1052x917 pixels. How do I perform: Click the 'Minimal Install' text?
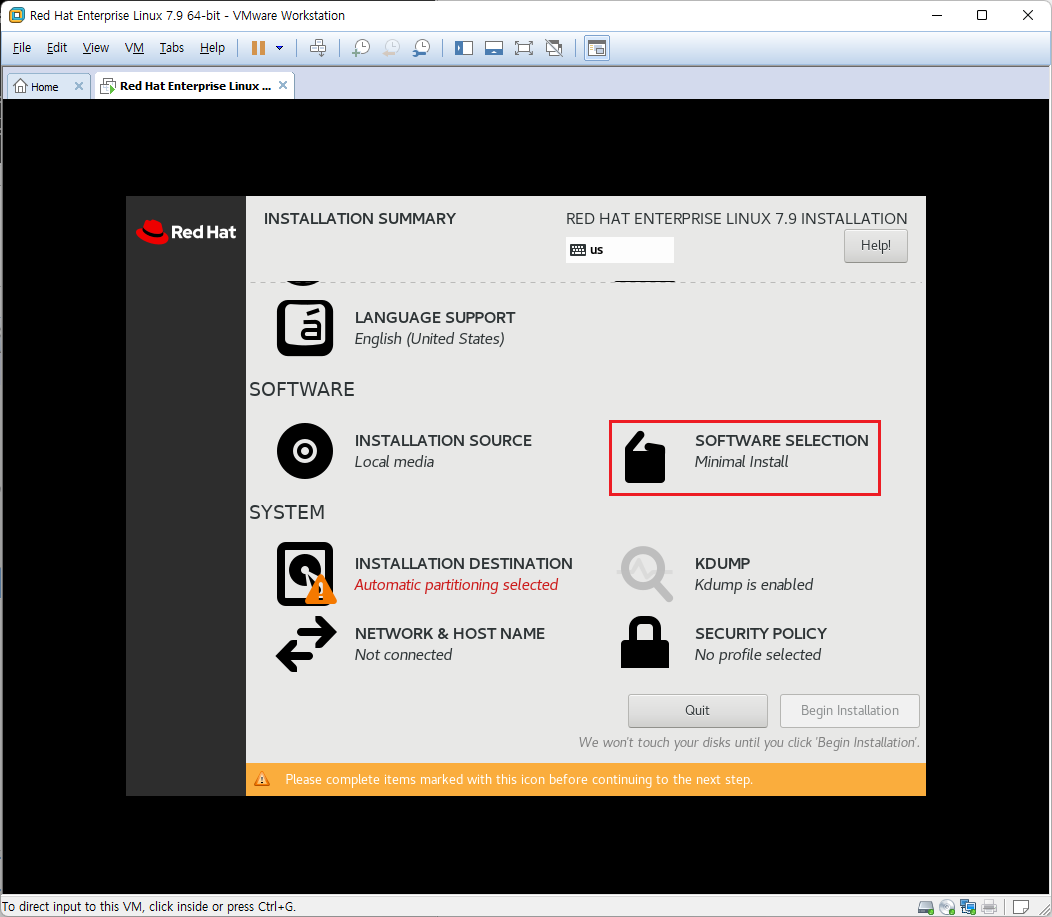(741, 462)
